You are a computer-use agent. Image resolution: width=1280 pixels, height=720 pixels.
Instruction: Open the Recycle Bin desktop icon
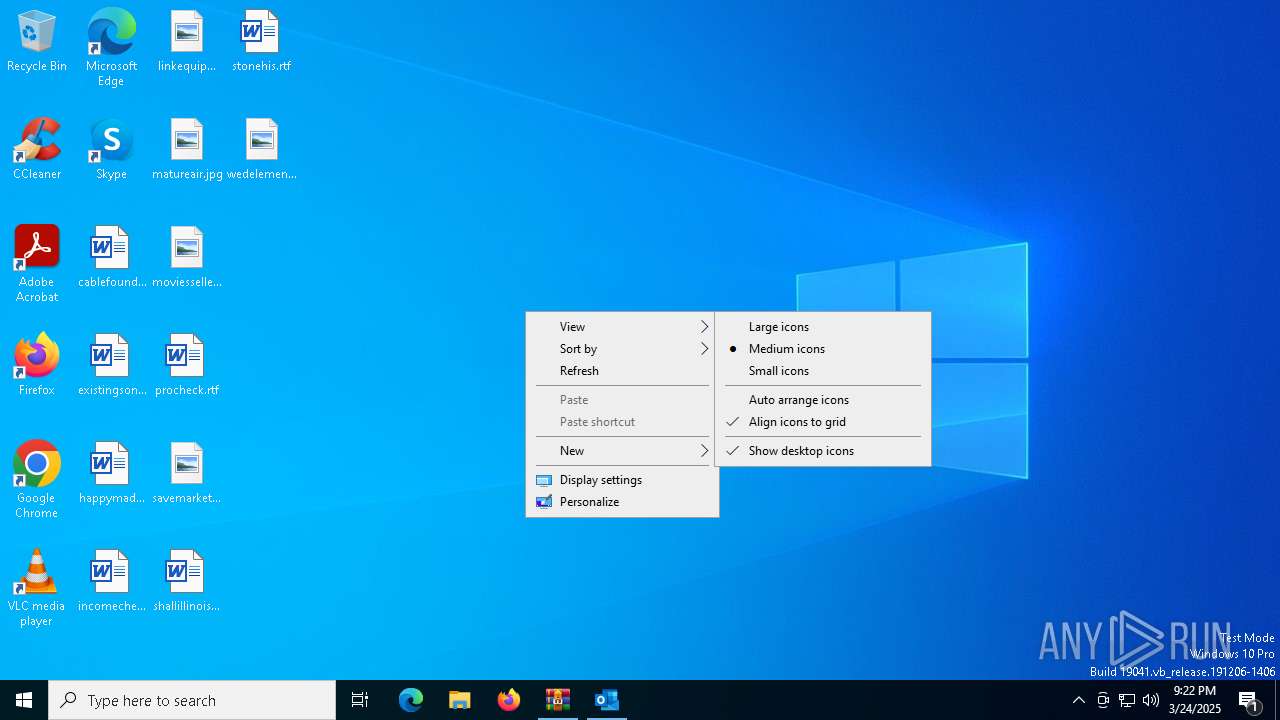[37, 41]
